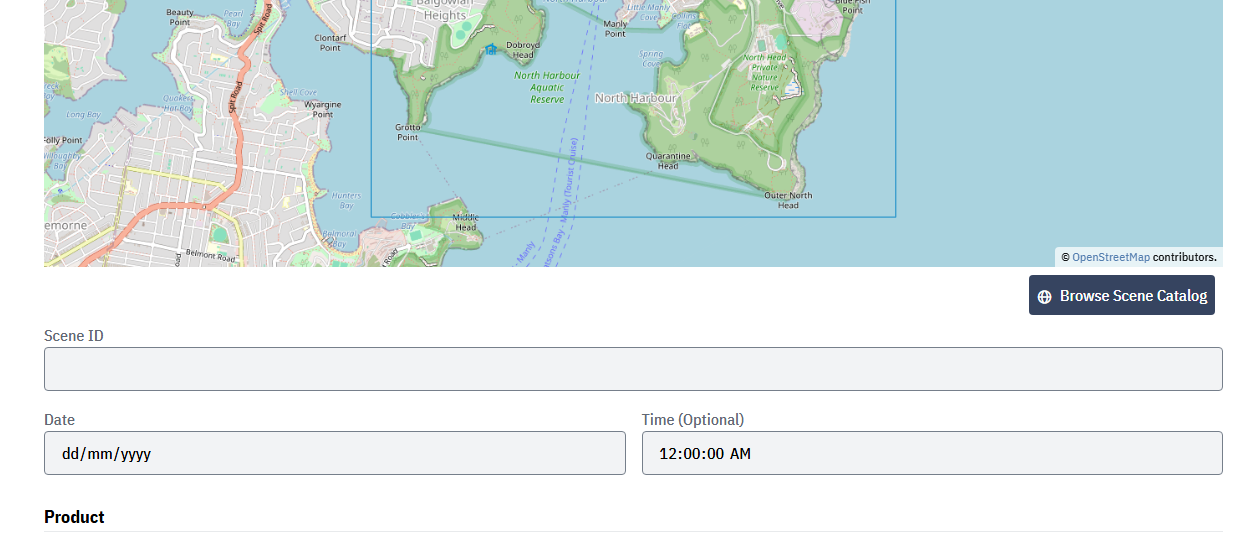Click the Browse Scene Catalog button
The image size is (1260, 538).
[x=1121, y=296]
